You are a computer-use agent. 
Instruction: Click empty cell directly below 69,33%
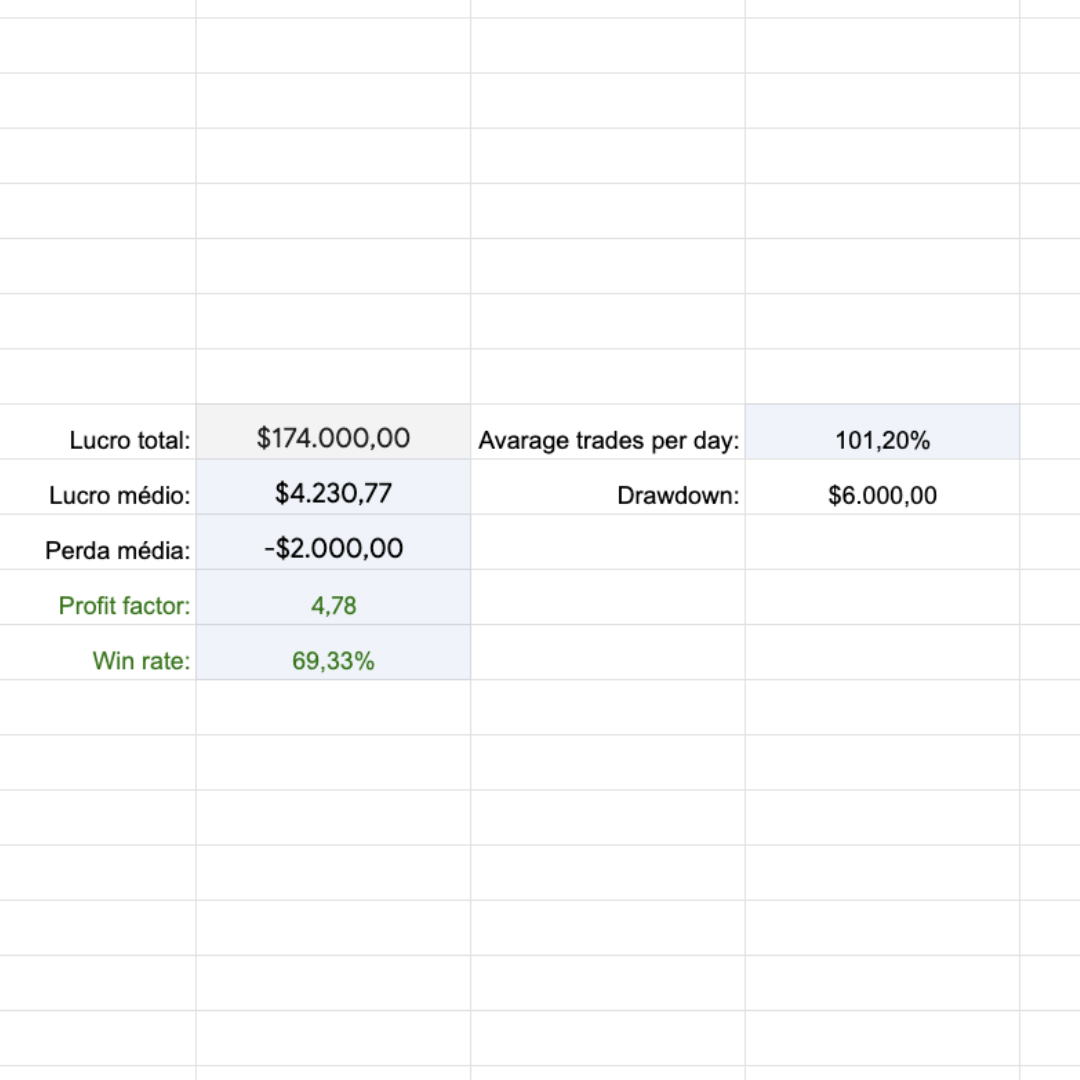point(333,707)
